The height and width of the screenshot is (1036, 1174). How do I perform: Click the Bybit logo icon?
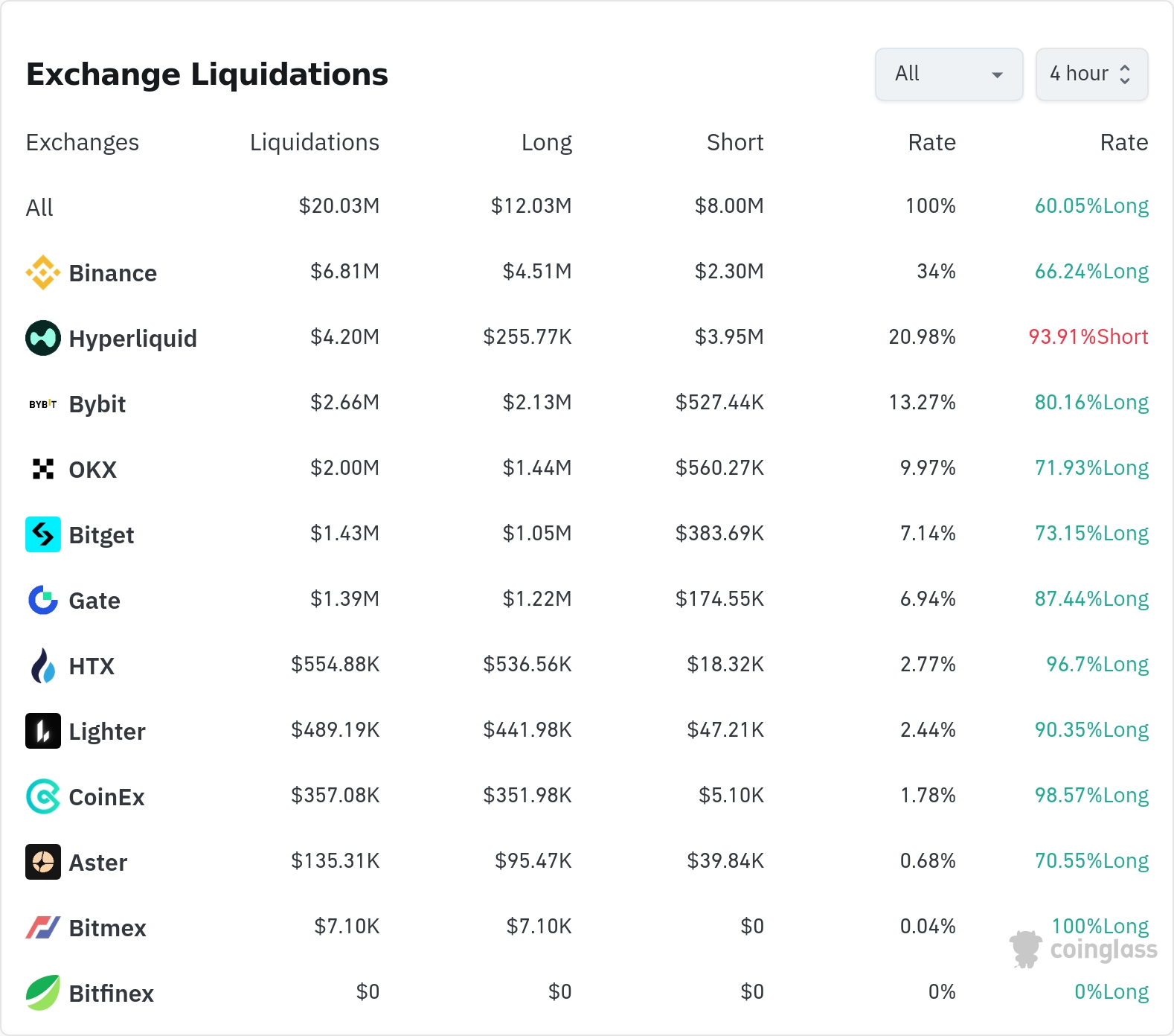click(x=43, y=403)
